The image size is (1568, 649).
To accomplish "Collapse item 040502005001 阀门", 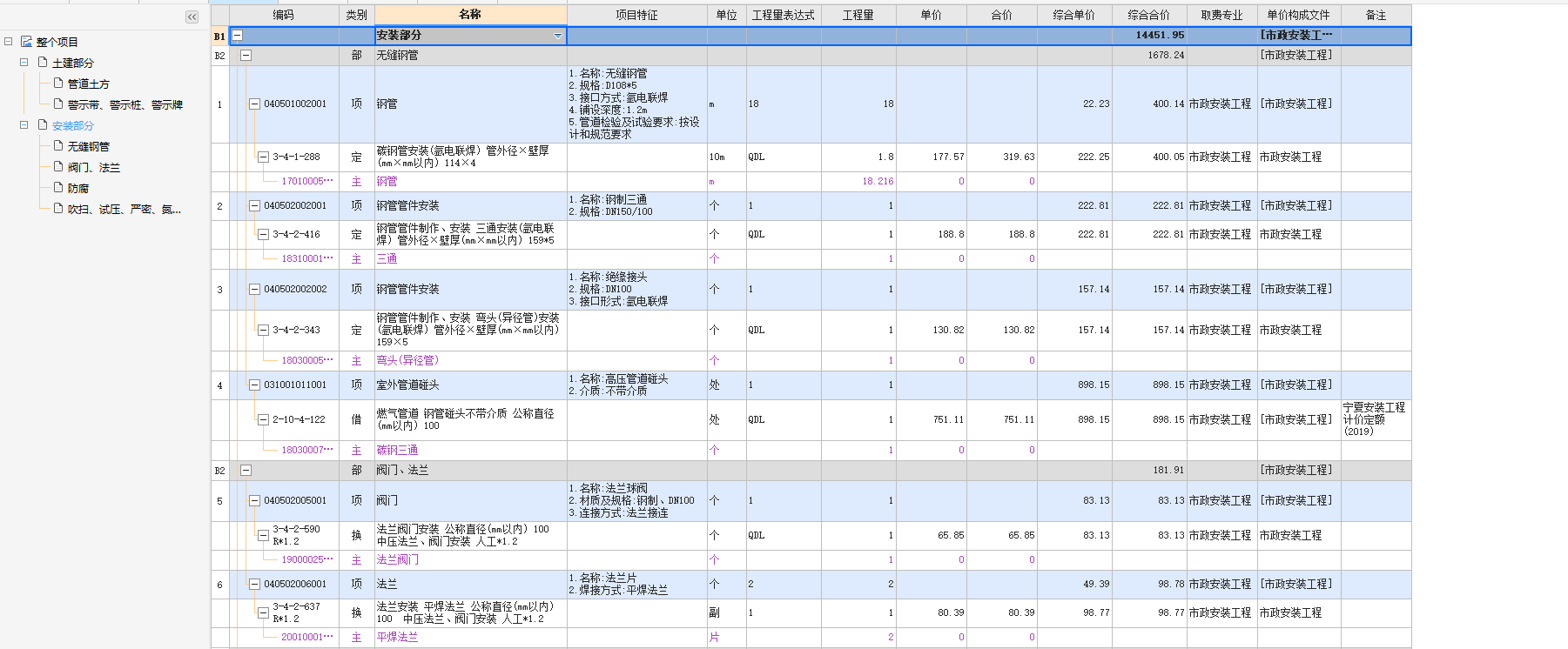I will 254,501.
